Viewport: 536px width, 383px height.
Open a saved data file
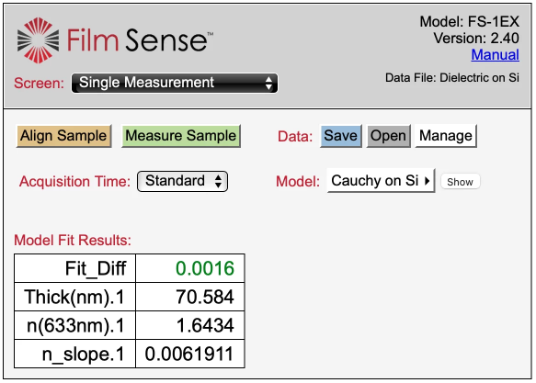(x=388, y=136)
